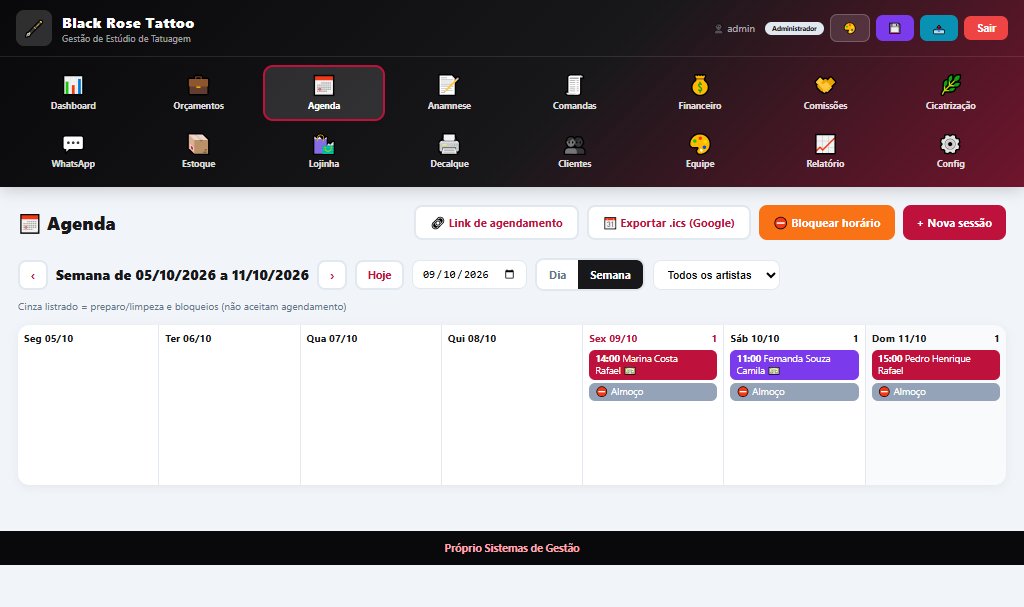Open Config gear icon
1024x607 pixels.
coord(951,143)
